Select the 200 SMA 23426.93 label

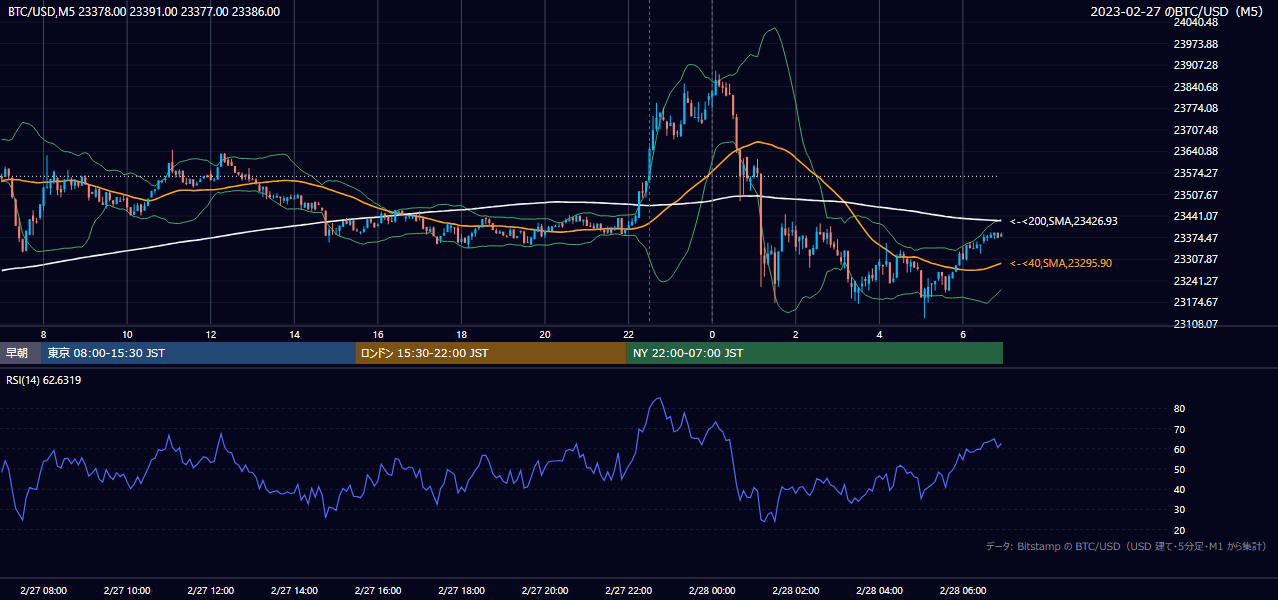click(1064, 221)
